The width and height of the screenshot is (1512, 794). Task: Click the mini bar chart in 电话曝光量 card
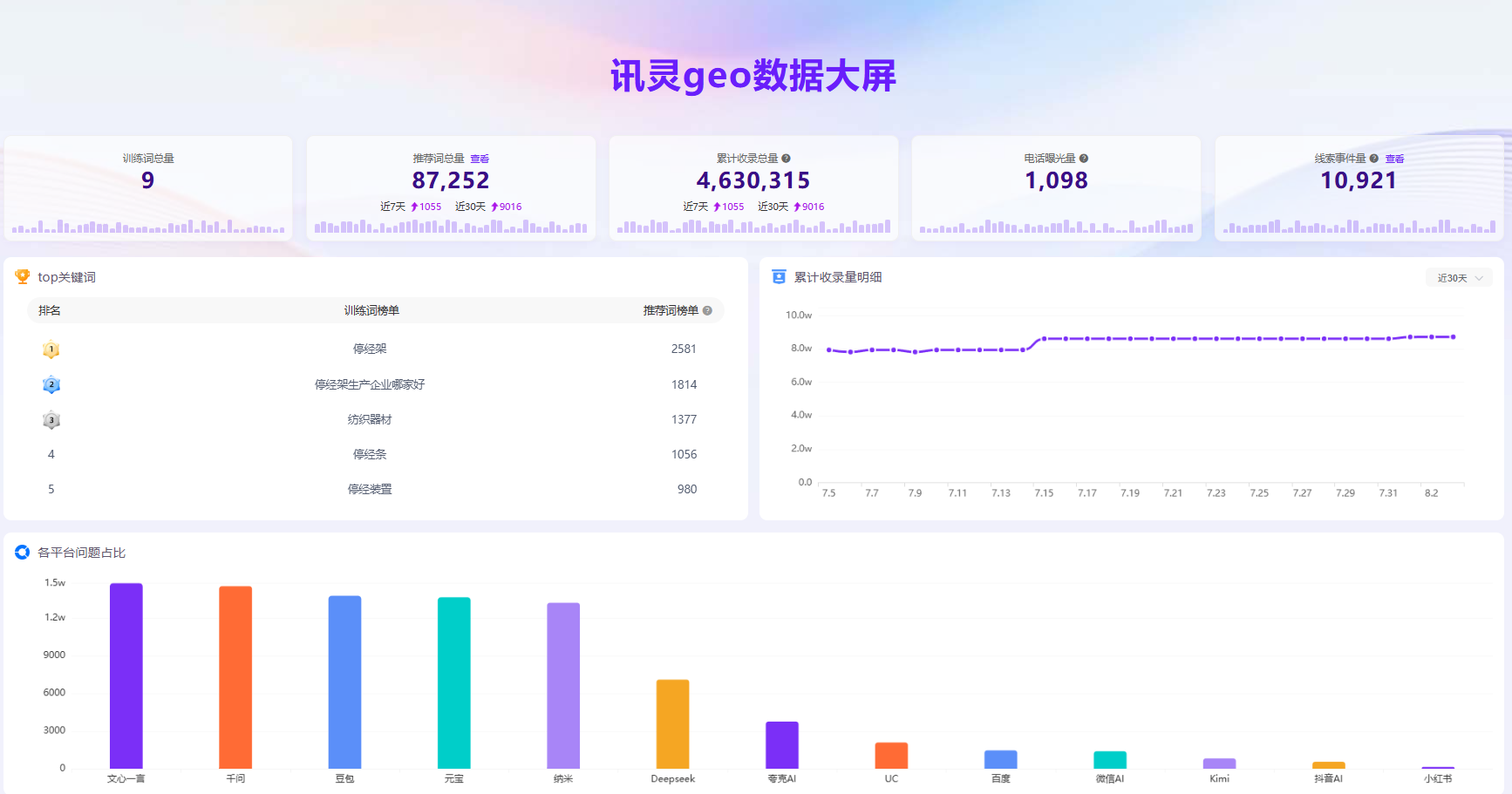(1056, 226)
